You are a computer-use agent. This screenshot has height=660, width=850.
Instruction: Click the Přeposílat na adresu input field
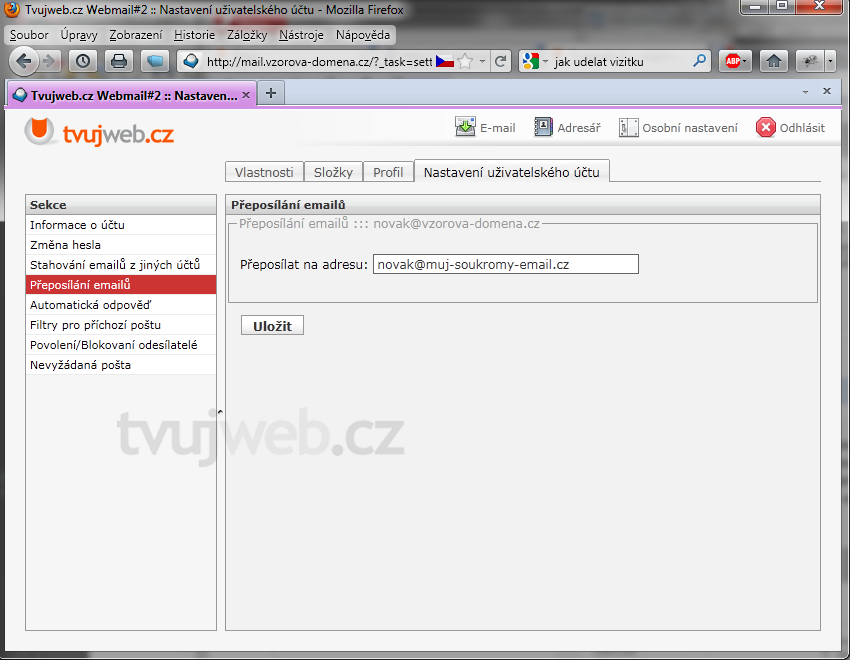coord(505,264)
